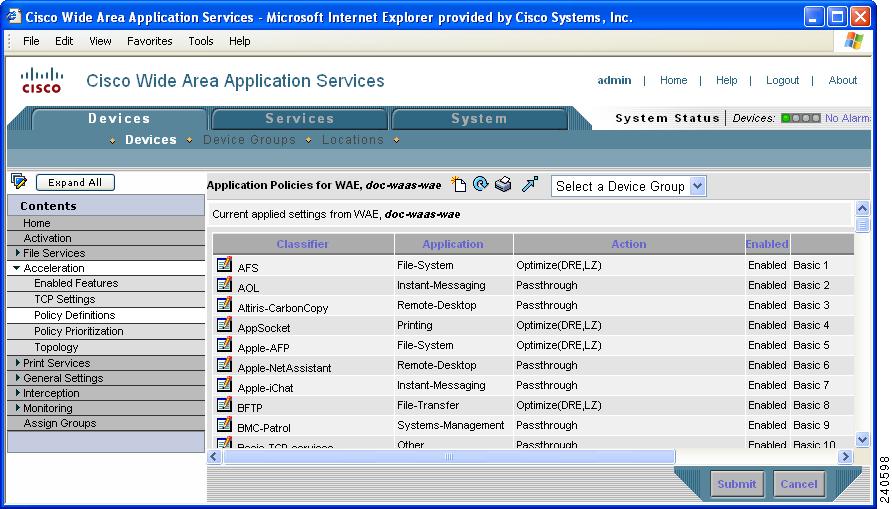Click the Apple-iChat row edit icon
The width and height of the screenshot is (892, 509).
[224, 384]
